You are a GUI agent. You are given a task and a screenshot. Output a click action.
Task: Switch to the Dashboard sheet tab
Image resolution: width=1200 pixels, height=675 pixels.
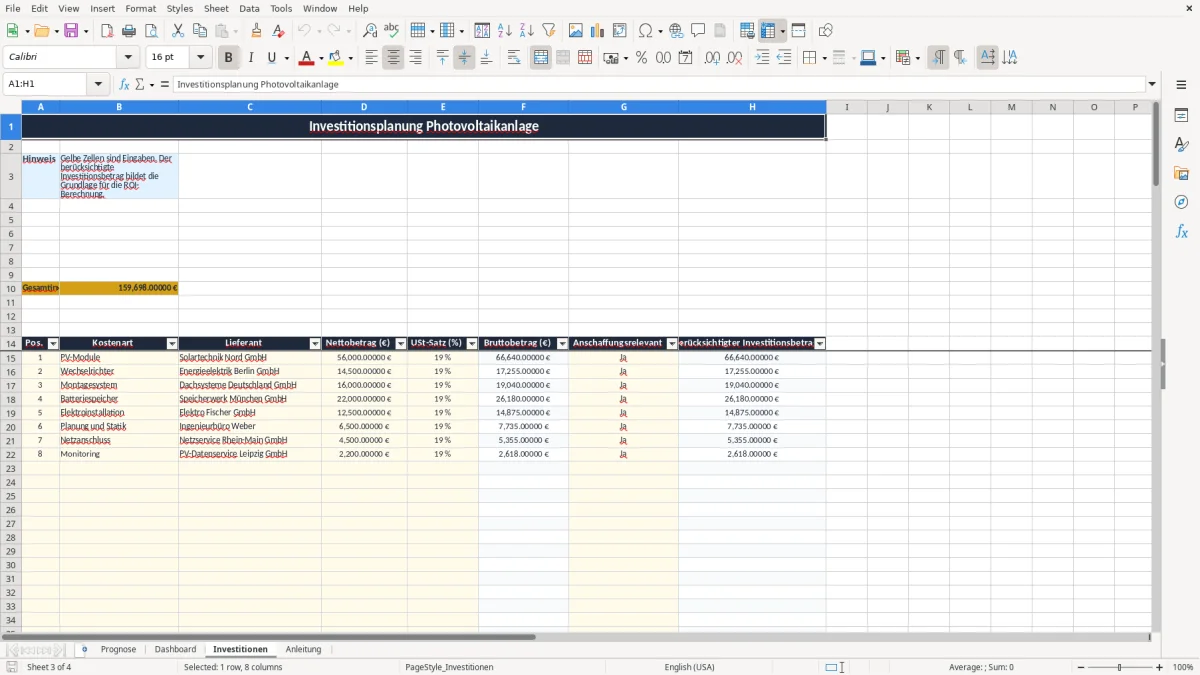tap(175, 649)
